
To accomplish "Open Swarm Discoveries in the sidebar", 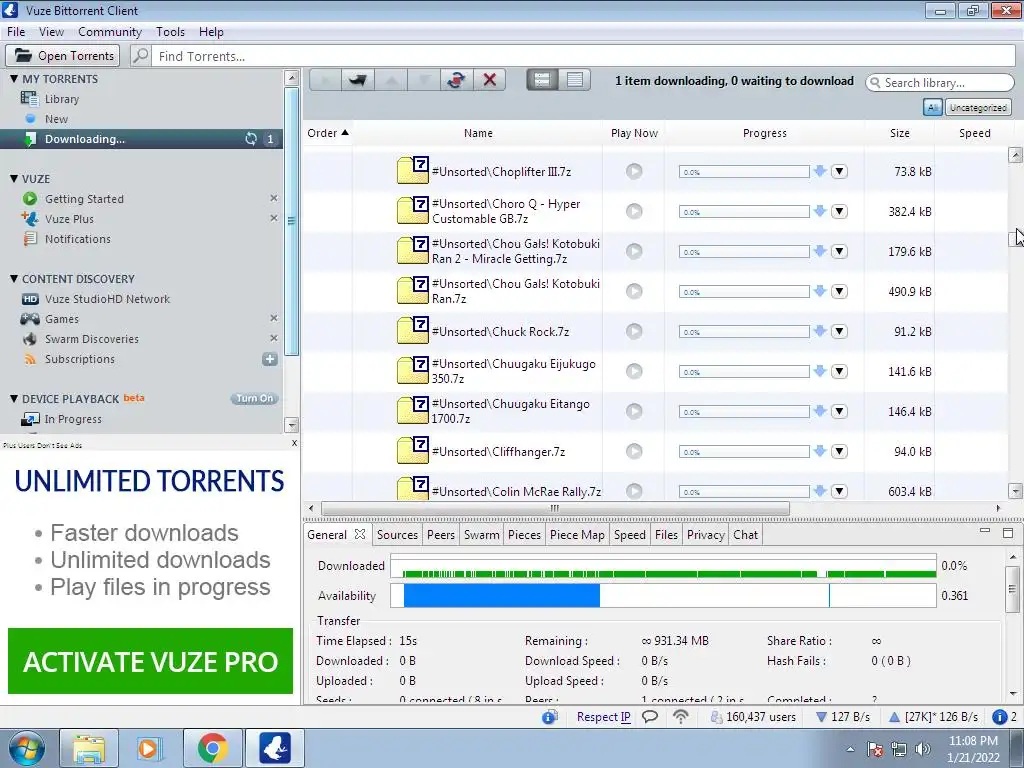I will click(x=91, y=339).
